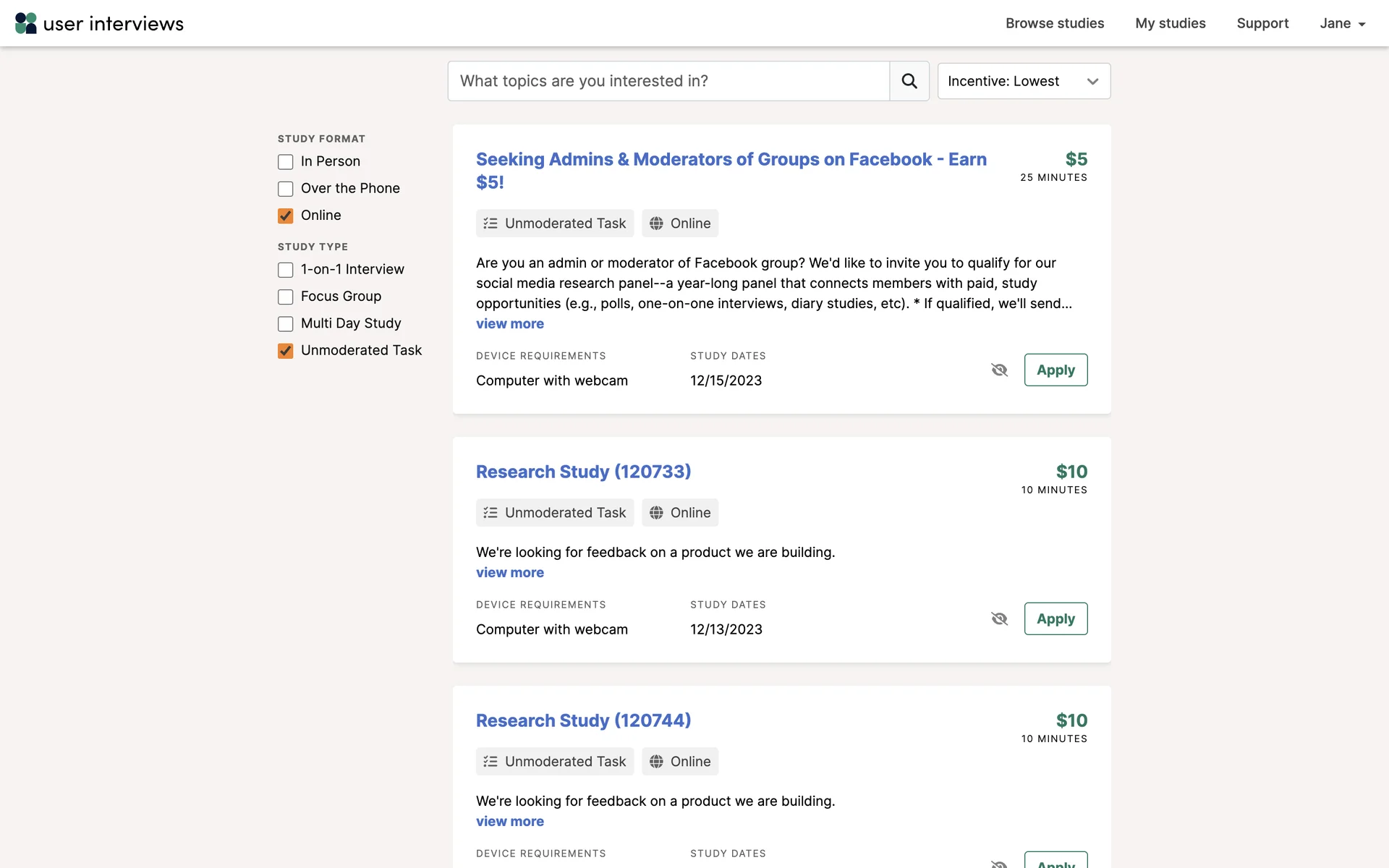Expand the Jane account menu
This screenshot has height=868, width=1389.
[1342, 23]
